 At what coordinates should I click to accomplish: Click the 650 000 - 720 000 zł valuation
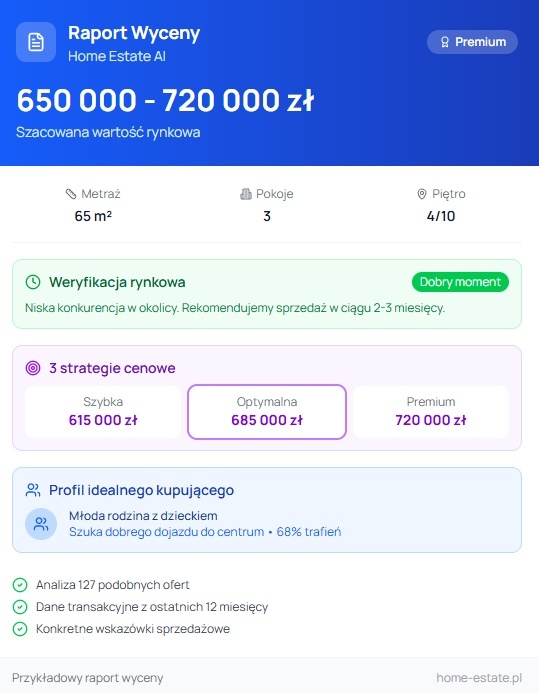pyautogui.click(x=165, y=100)
